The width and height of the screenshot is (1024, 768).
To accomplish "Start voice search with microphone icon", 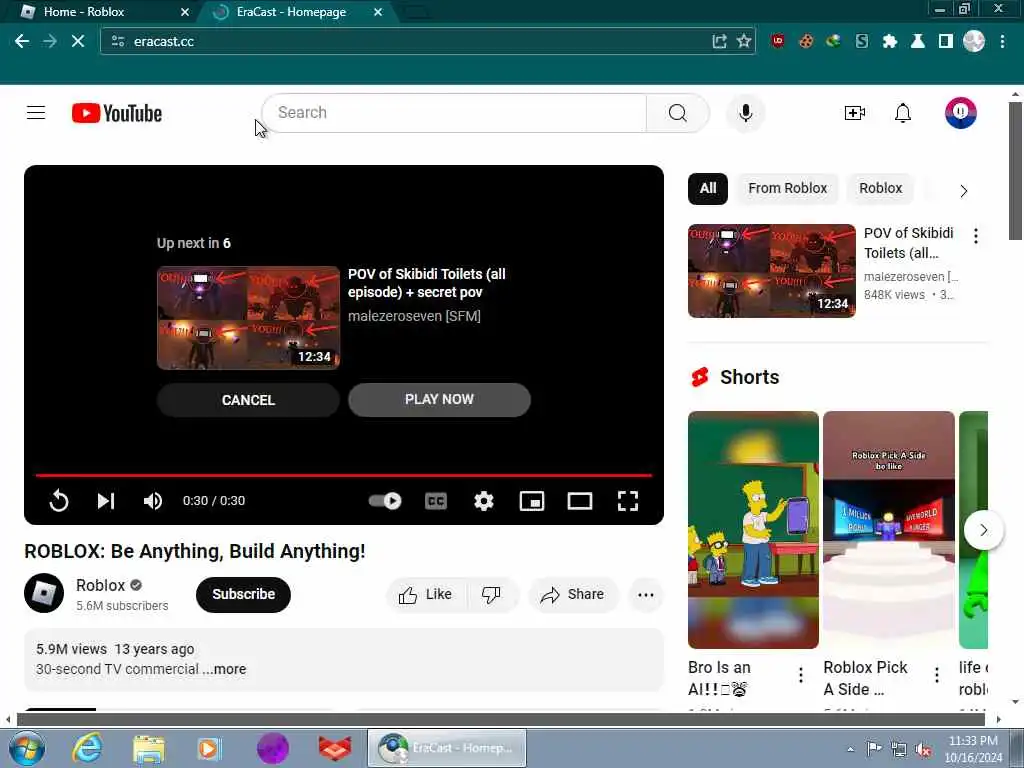I will 745,113.
